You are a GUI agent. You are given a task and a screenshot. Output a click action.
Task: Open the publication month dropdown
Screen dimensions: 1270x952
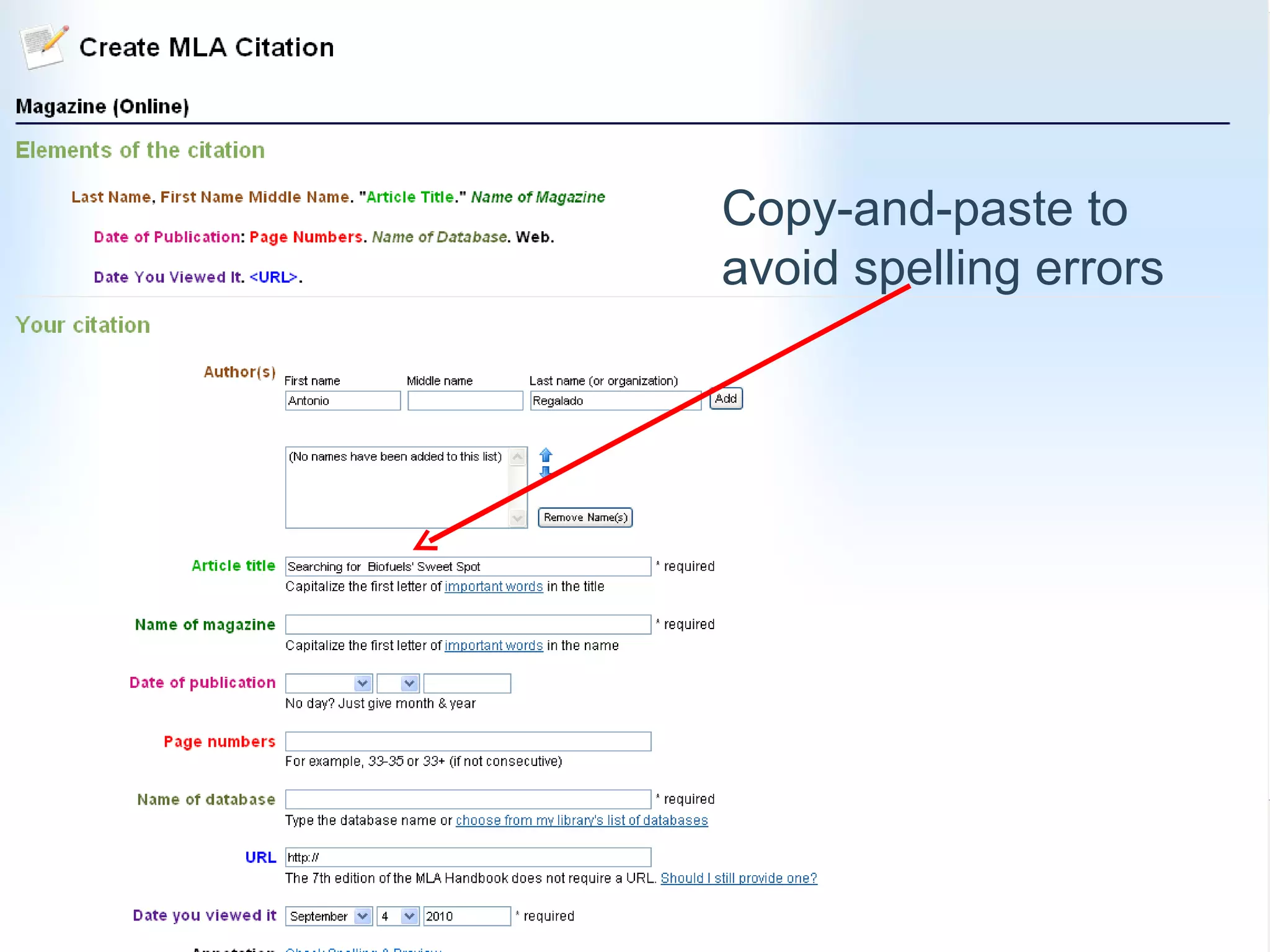coord(329,683)
